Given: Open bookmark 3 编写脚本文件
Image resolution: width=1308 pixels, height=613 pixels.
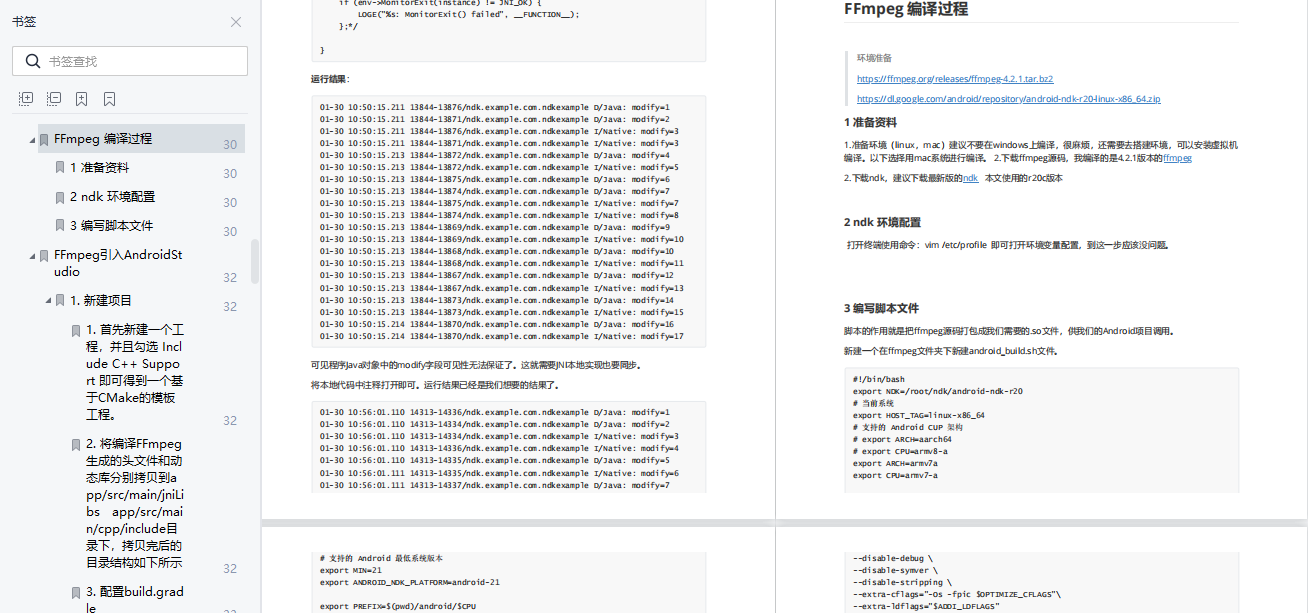Looking at the screenshot, I should [x=111, y=226].
